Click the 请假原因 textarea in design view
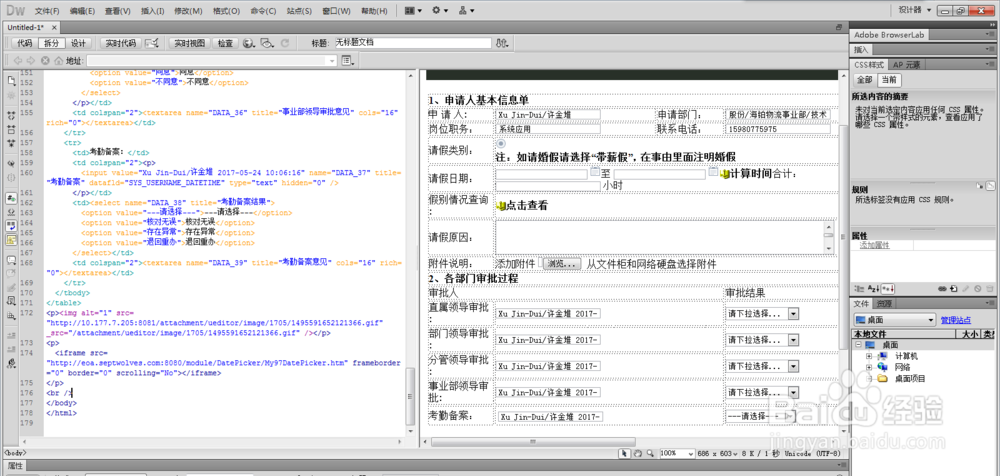The width and height of the screenshot is (1000, 476). 665,237
